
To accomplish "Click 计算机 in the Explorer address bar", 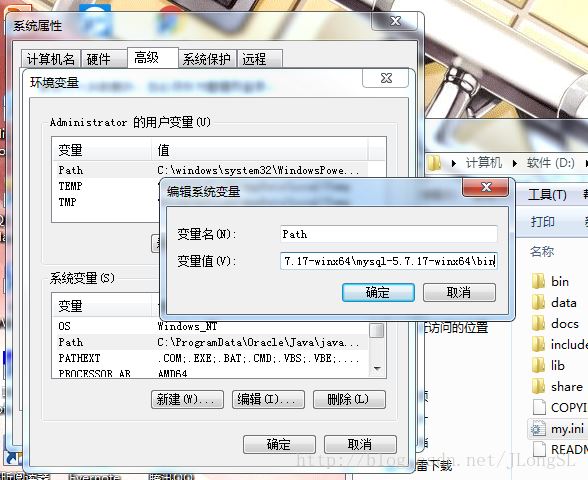I will coord(483,163).
